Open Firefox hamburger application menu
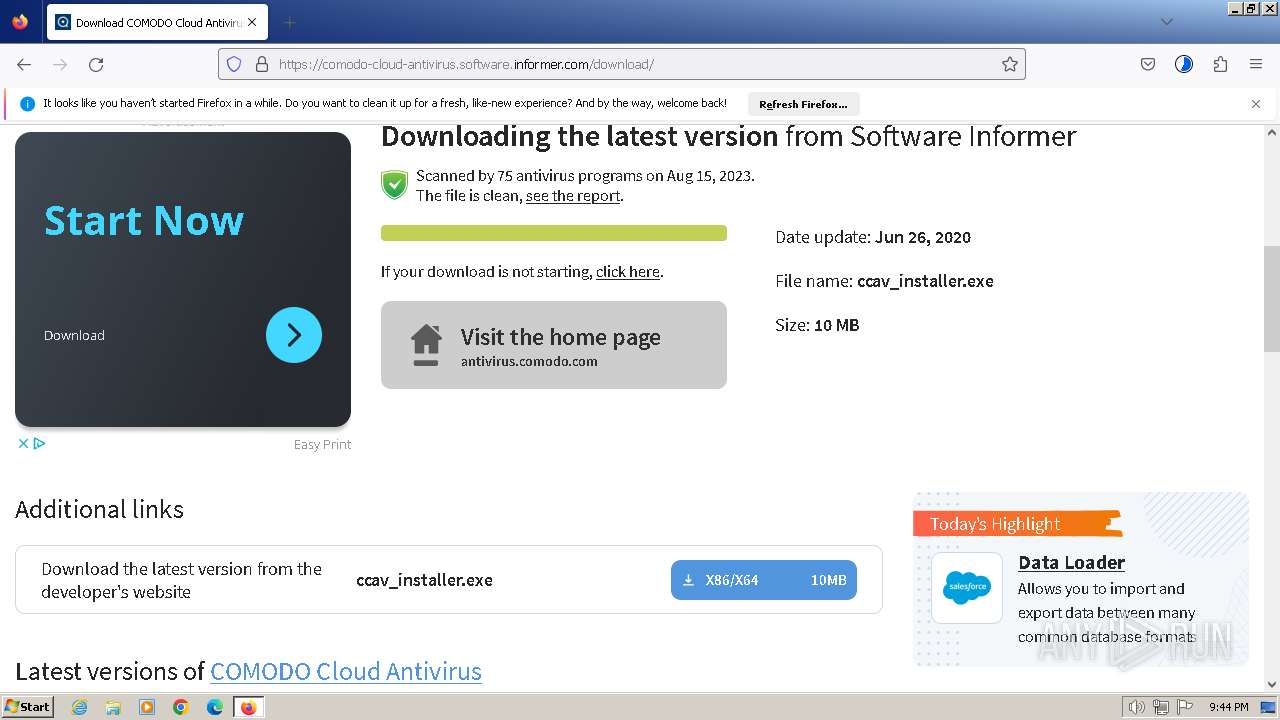 click(1256, 64)
